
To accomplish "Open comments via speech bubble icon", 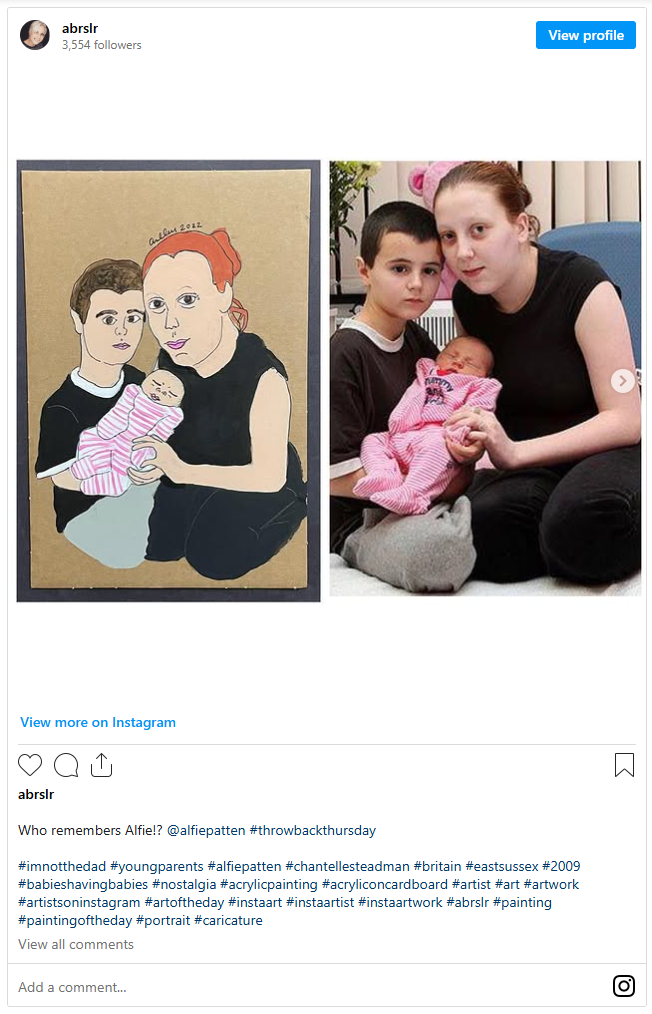I will tap(66, 765).
